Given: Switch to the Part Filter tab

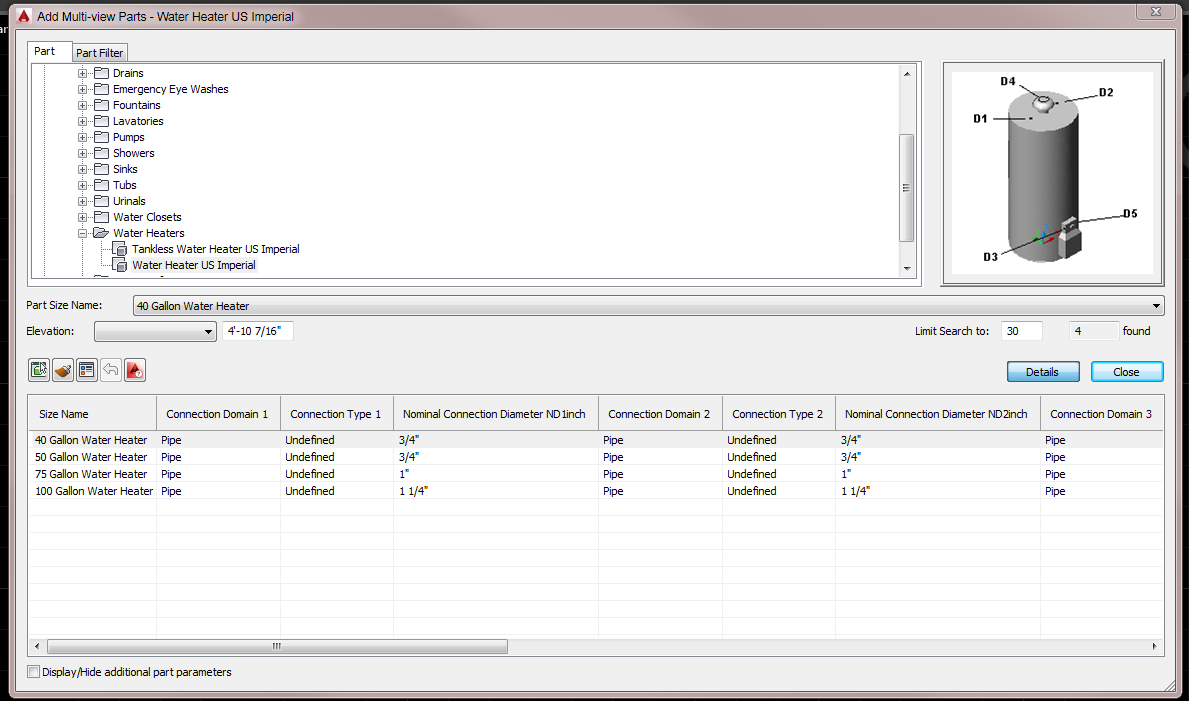Looking at the screenshot, I should click(x=99, y=52).
